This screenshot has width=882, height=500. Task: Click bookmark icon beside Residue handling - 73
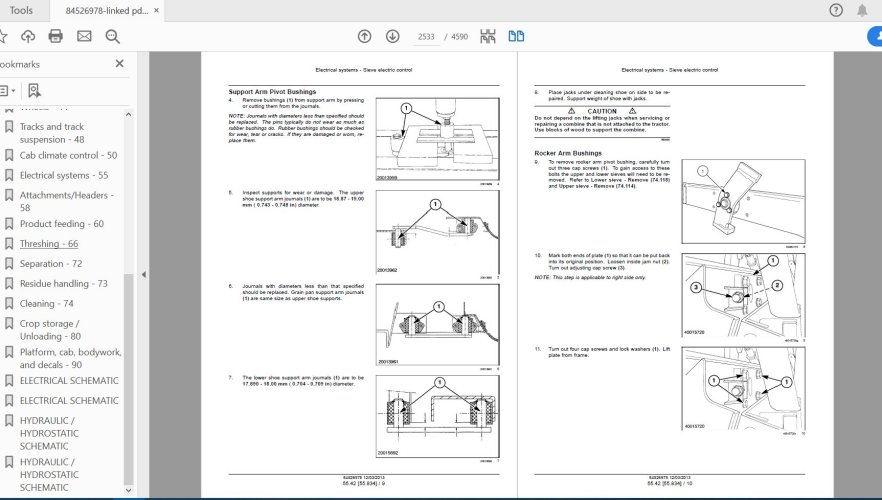click(x=9, y=283)
